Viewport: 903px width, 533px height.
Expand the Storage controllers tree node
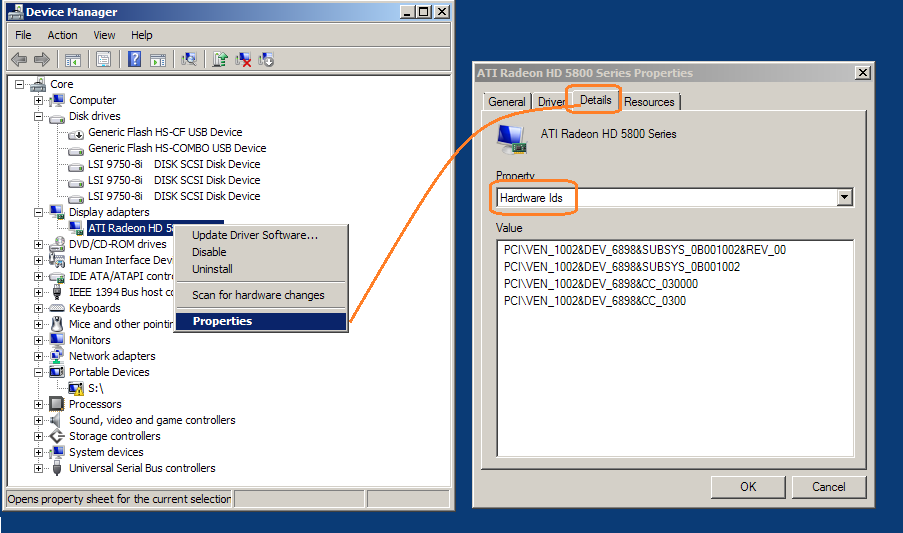pos(38,436)
